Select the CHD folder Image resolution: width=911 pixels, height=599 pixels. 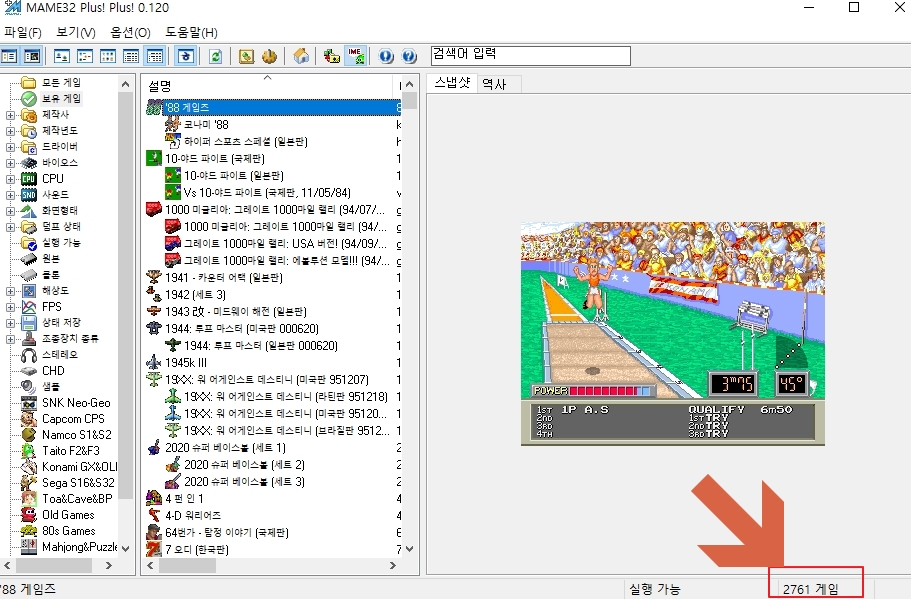coord(53,371)
